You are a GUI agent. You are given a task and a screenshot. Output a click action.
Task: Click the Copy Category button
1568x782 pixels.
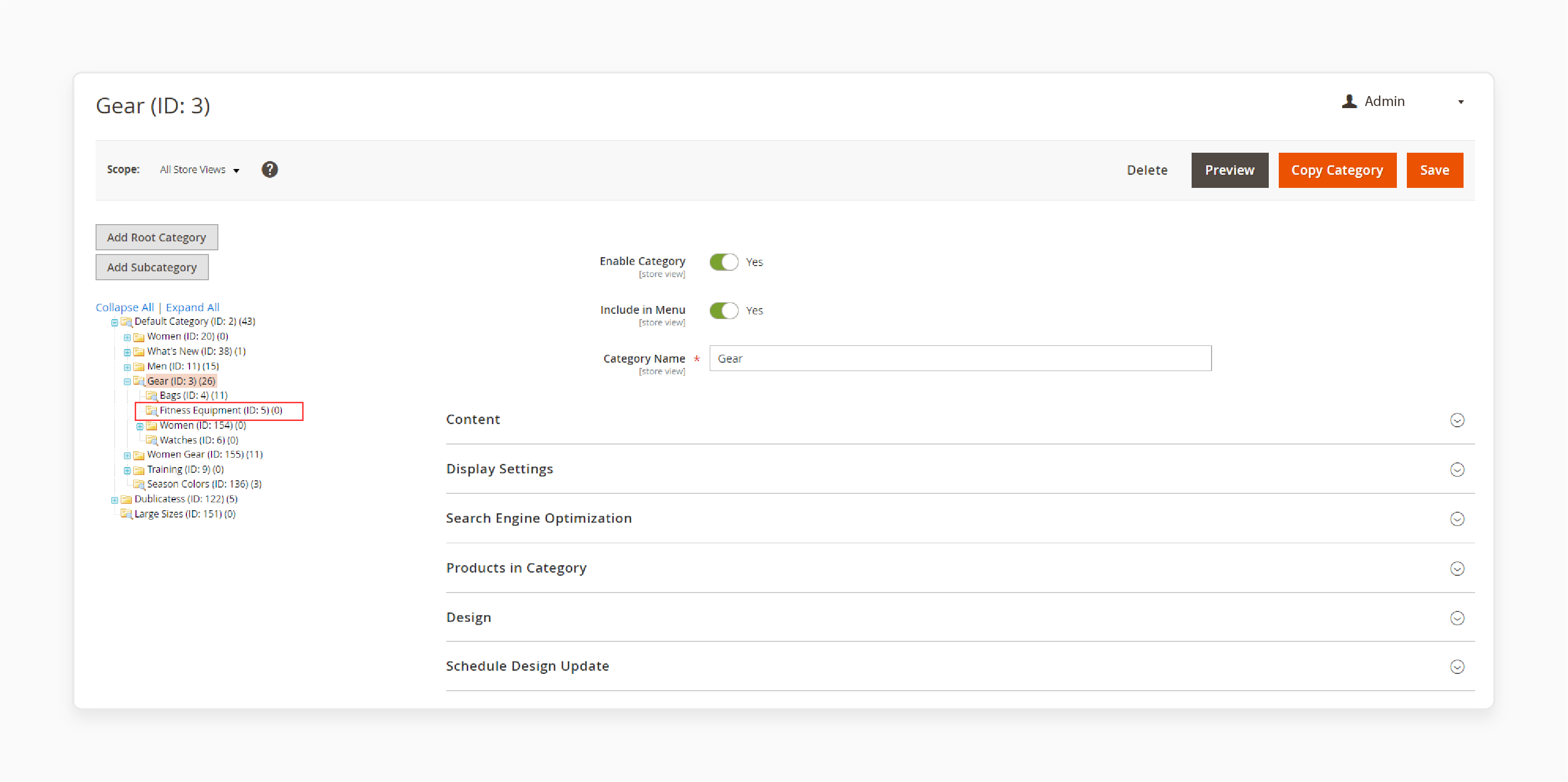pos(1337,171)
